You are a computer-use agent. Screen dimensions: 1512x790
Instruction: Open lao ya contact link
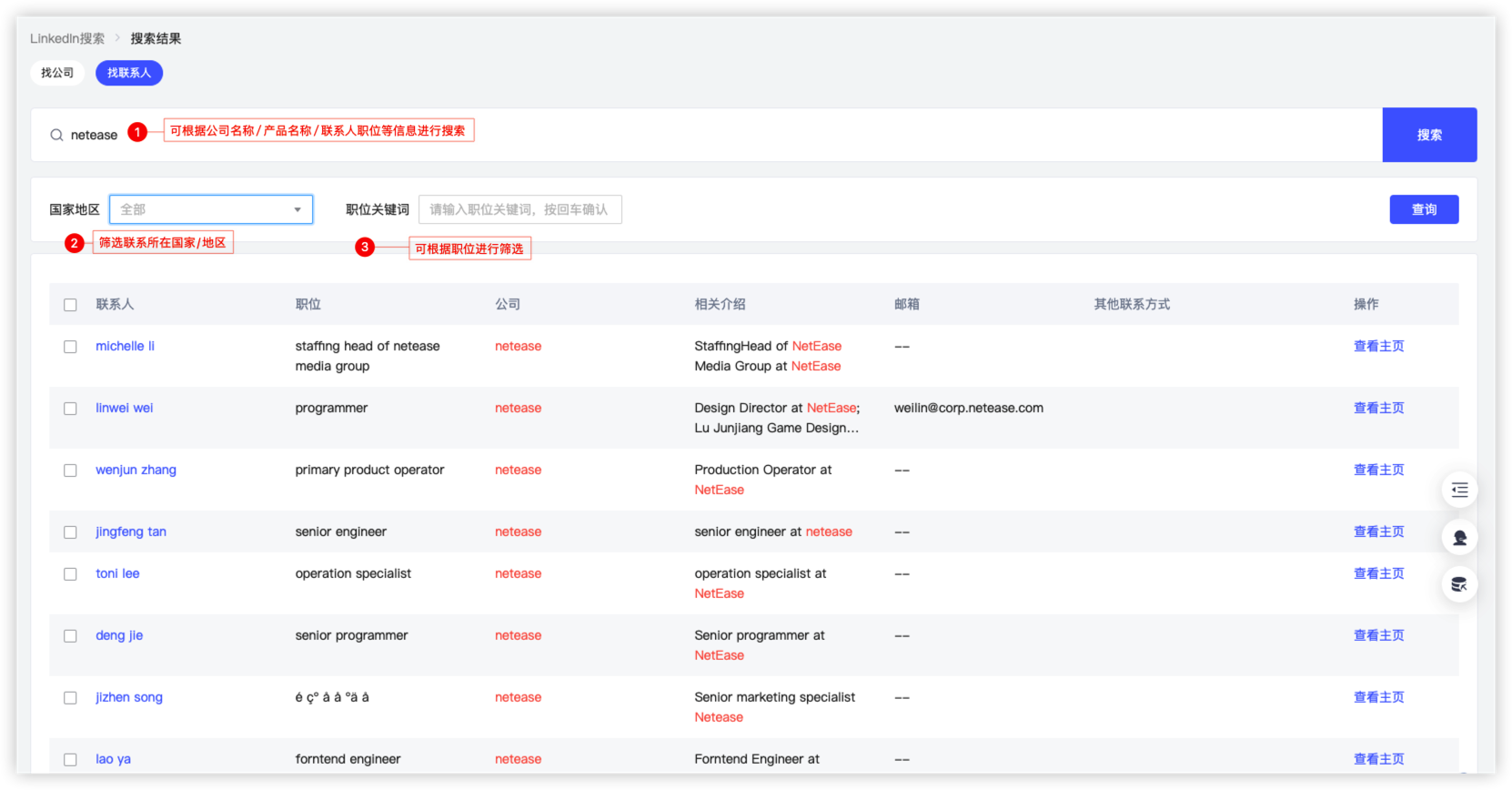(114, 759)
